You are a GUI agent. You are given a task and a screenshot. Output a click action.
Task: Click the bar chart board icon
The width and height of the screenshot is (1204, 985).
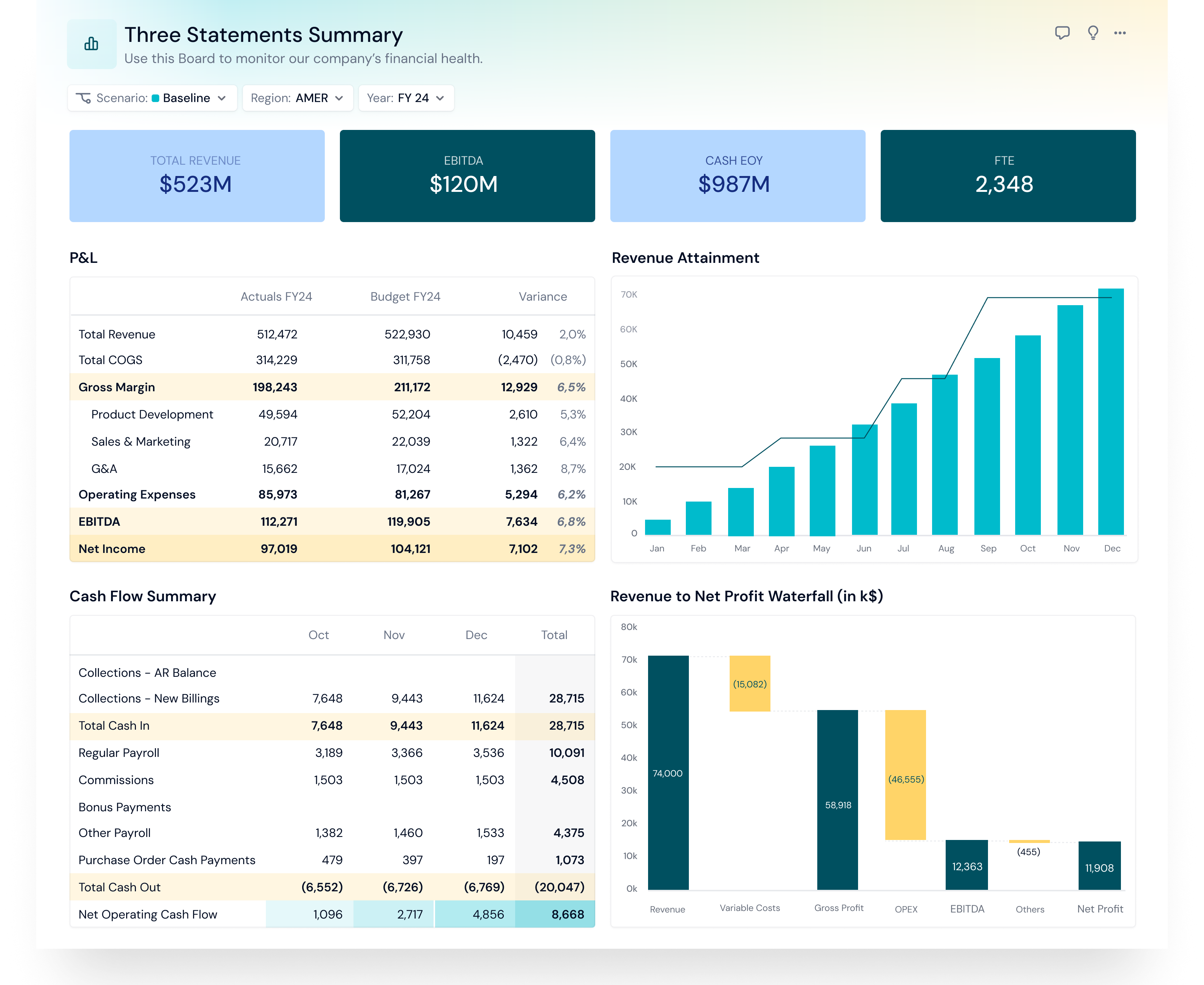pos(91,44)
